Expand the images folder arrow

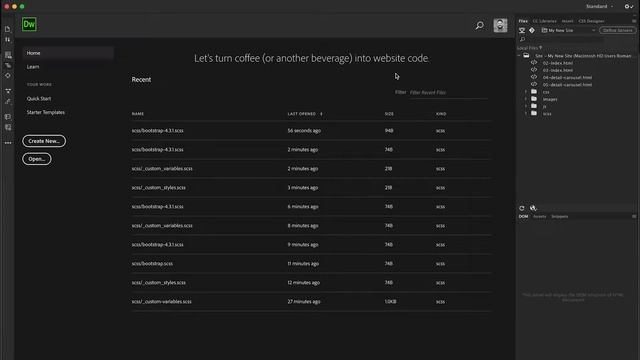click(x=526, y=99)
